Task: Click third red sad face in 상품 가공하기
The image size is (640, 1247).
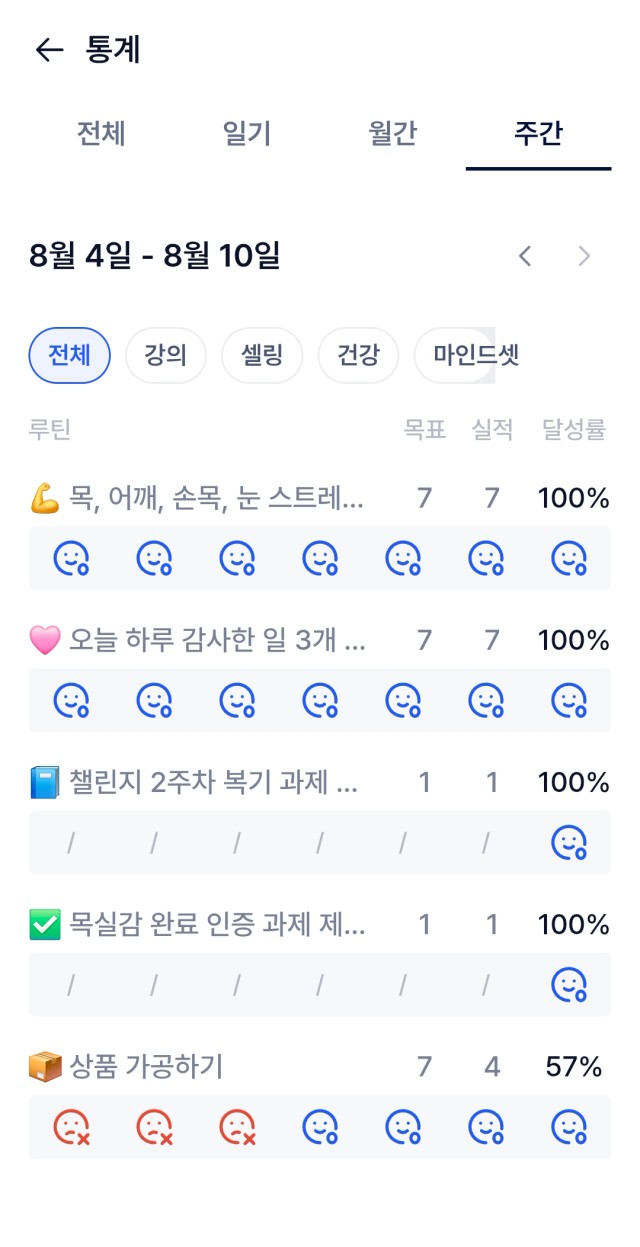Action: click(x=237, y=1127)
